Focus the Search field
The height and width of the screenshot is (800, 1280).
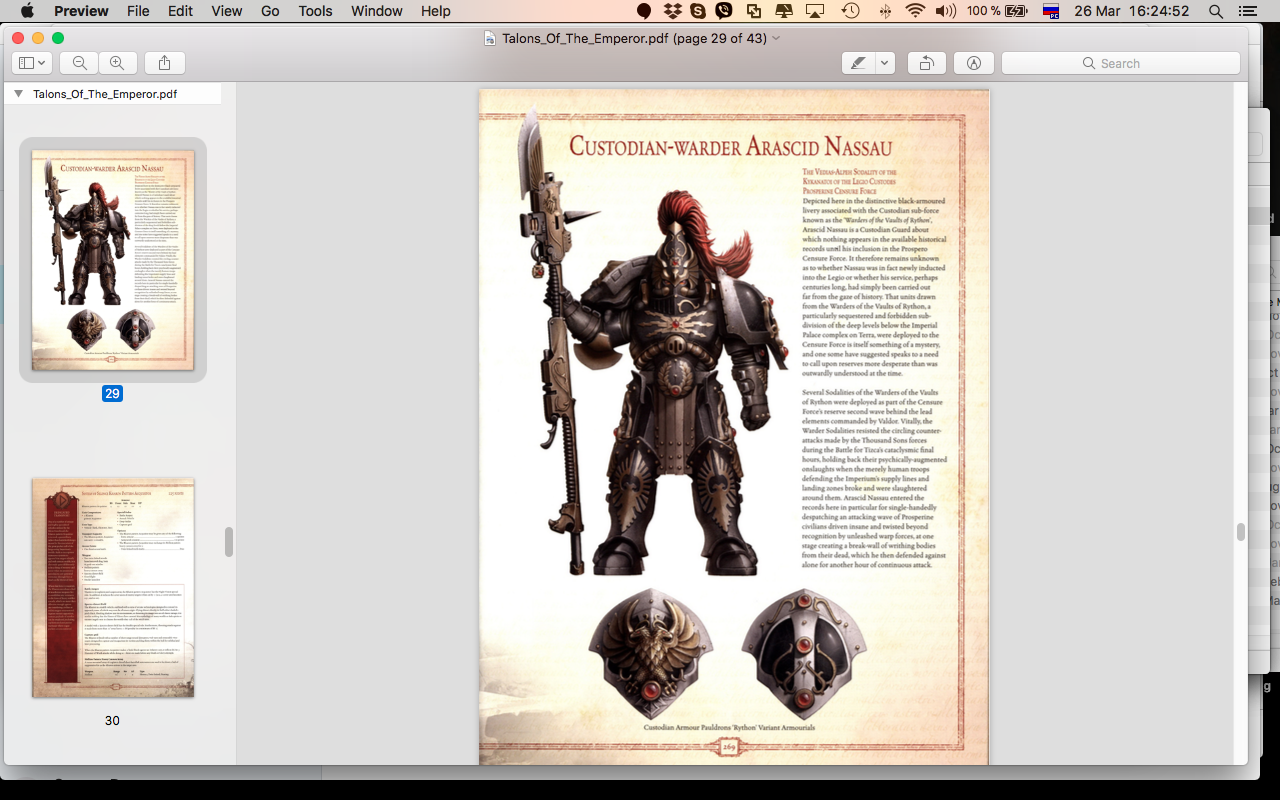coord(1121,63)
